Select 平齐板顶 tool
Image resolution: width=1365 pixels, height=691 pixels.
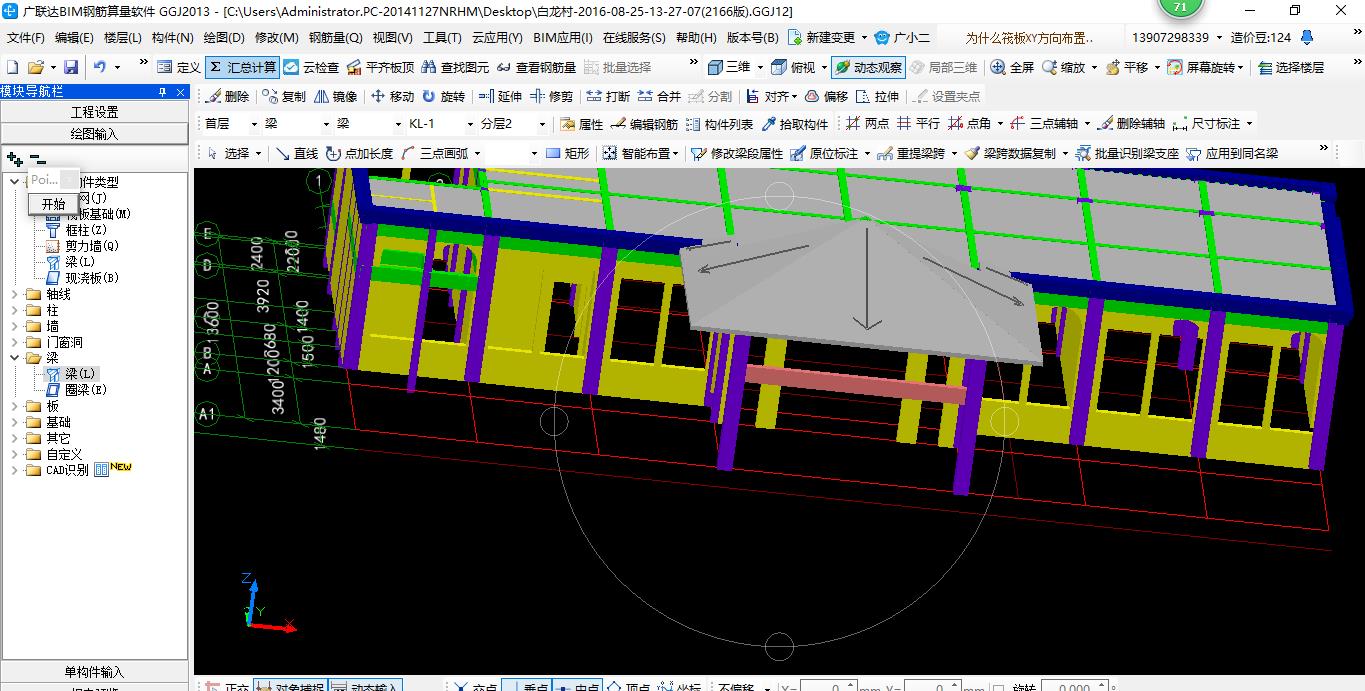[x=379, y=67]
